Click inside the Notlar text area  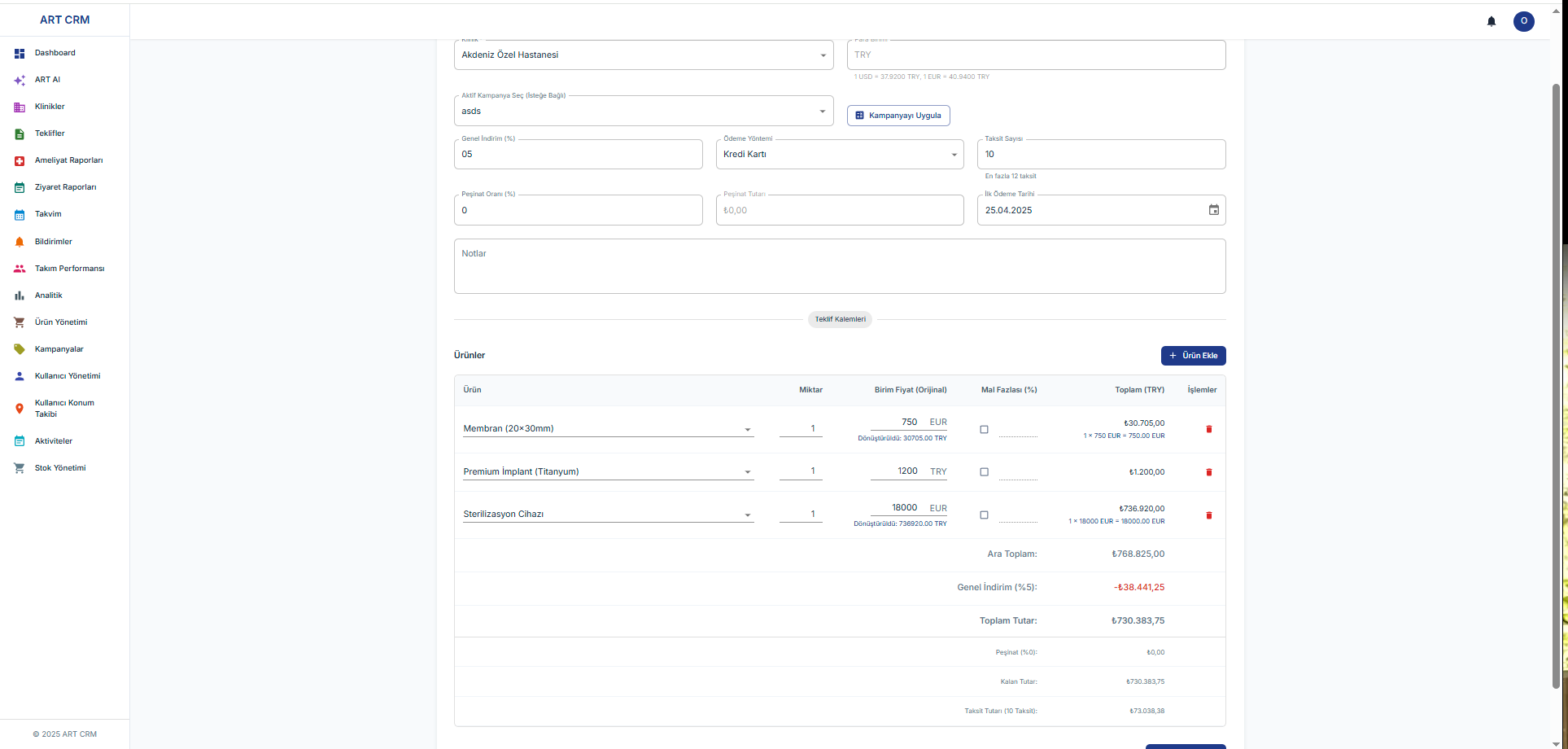tap(839, 265)
